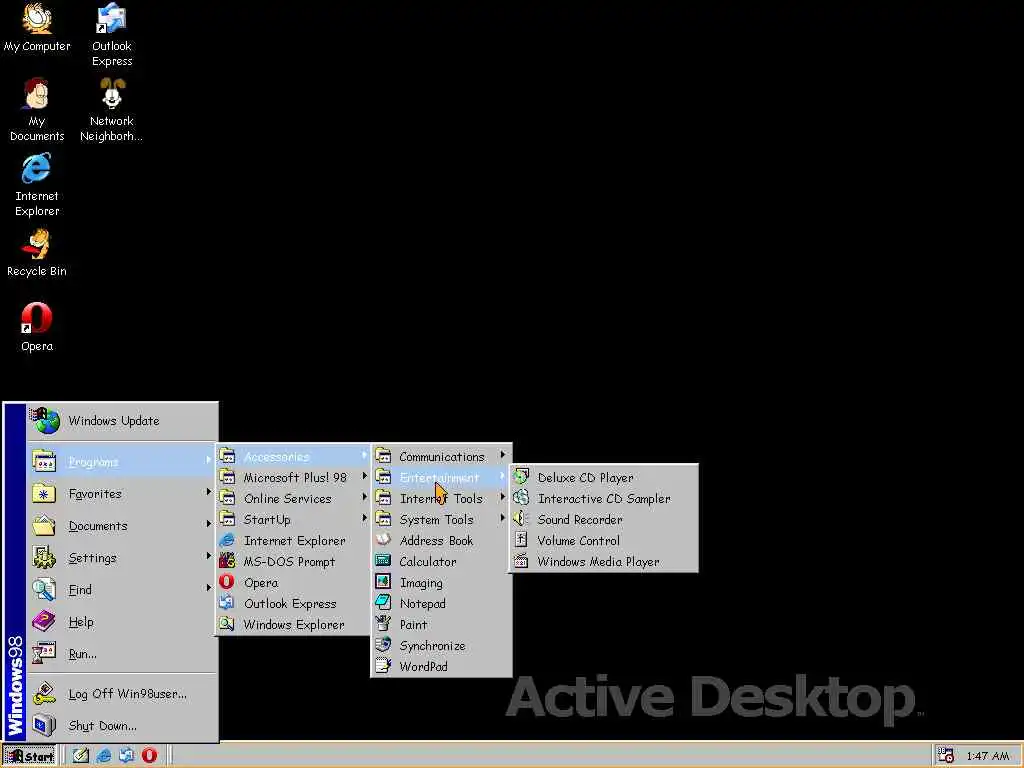Click the Notepad icon in Accessories

tap(383, 603)
